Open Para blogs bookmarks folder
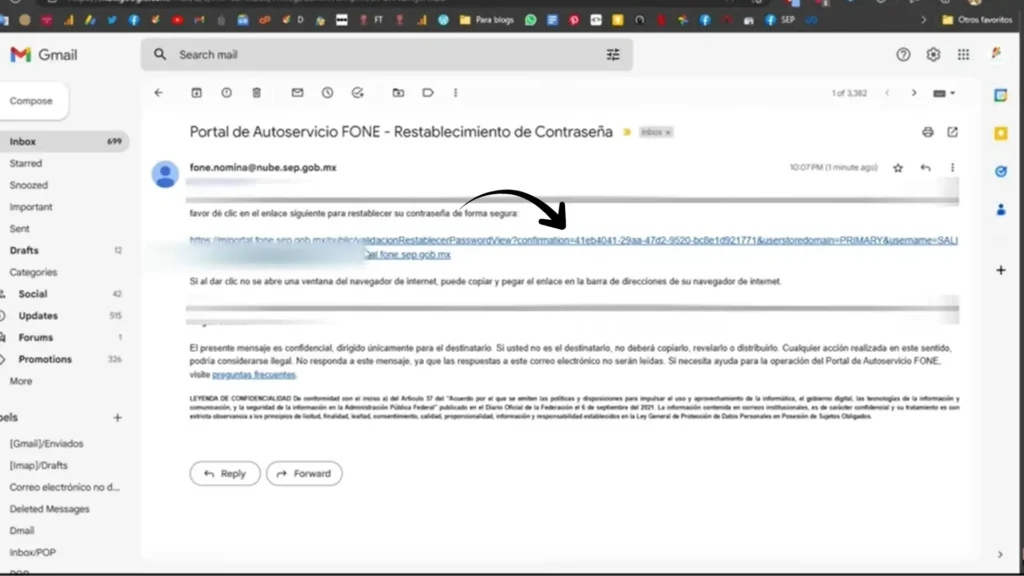 pos(487,20)
